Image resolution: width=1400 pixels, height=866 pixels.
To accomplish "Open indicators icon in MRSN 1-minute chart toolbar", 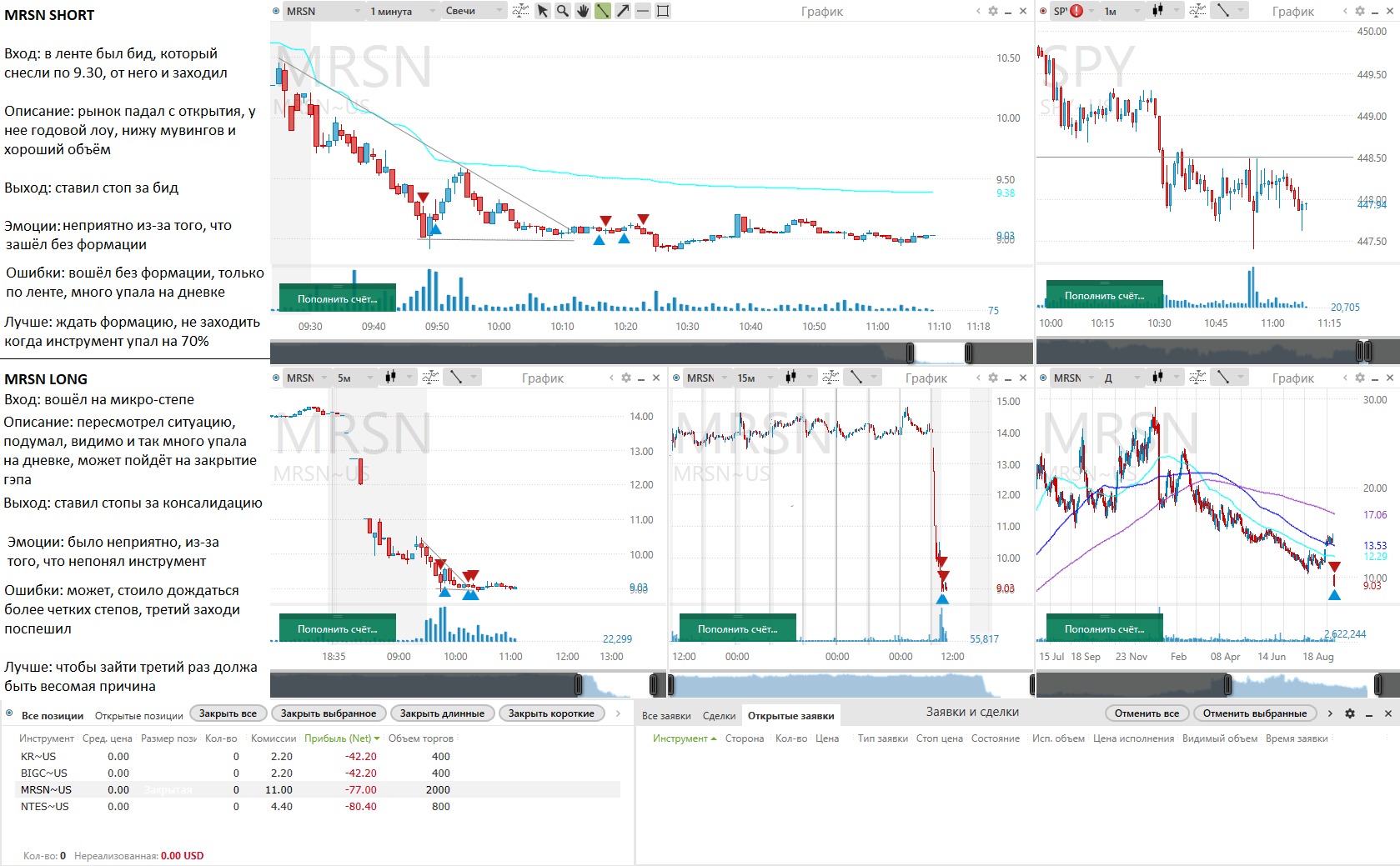I will [x=520, y=11].
